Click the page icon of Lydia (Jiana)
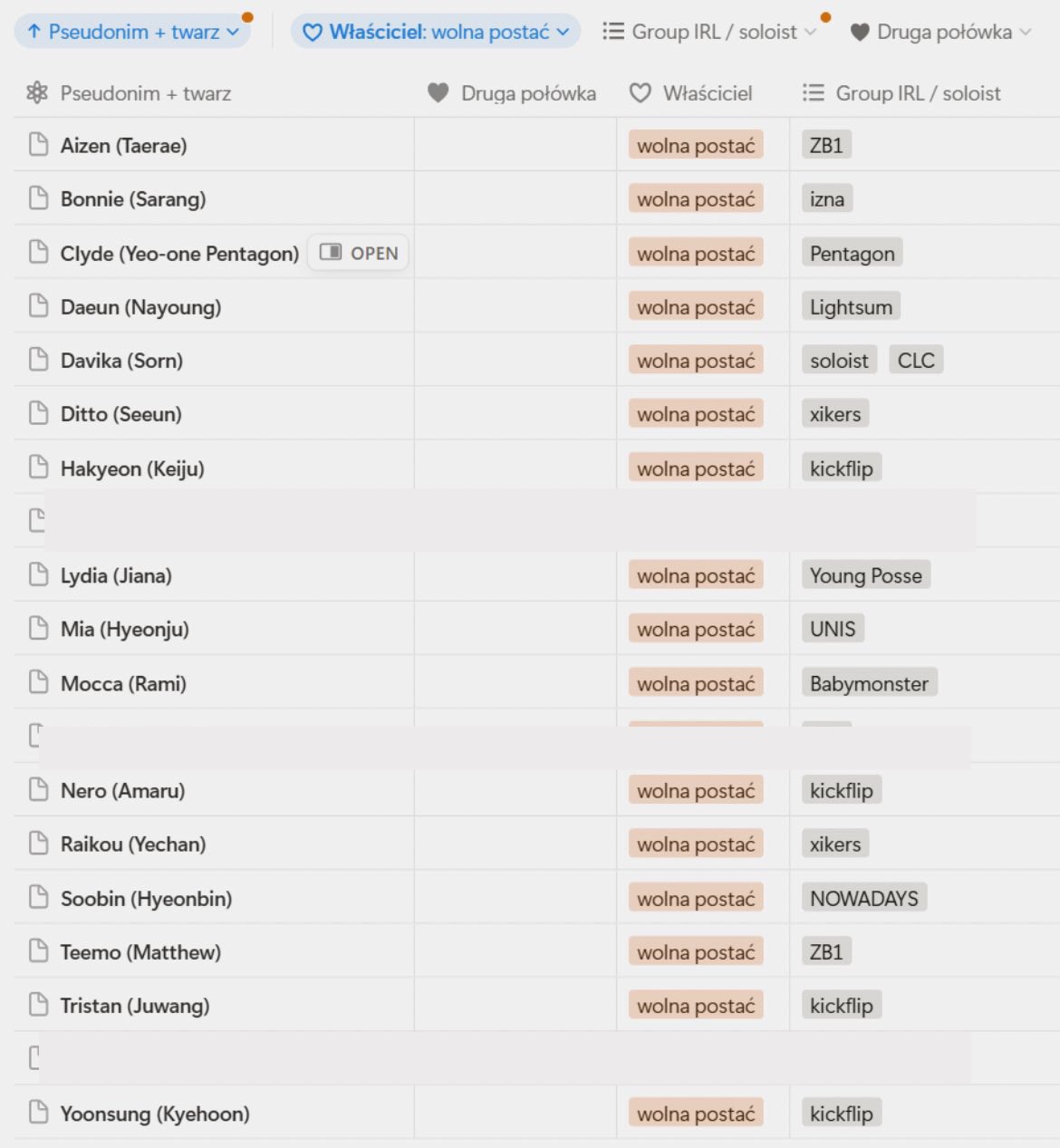The width and height of the screenshot is (1060, 1148). [38, 574]
